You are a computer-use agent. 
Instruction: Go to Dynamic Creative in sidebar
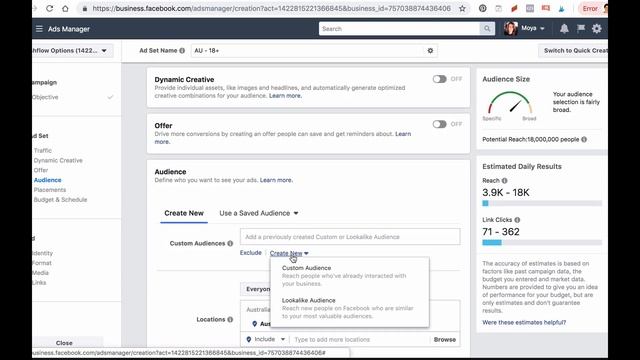(x=58, y=160)
